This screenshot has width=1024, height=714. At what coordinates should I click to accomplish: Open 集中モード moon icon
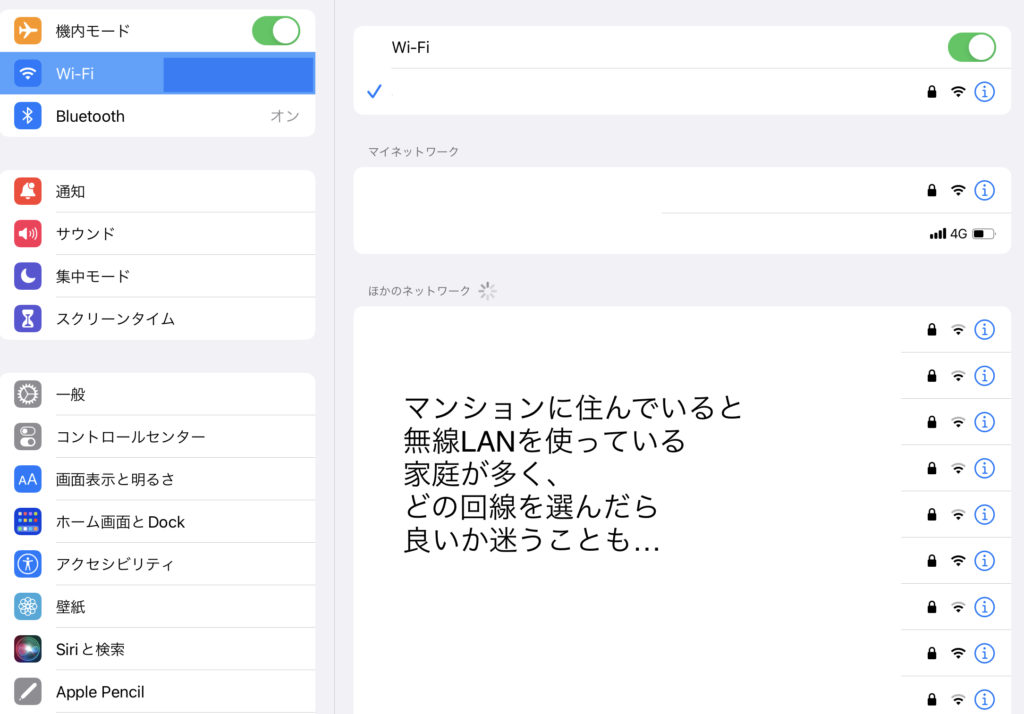[x=28, y=276]
